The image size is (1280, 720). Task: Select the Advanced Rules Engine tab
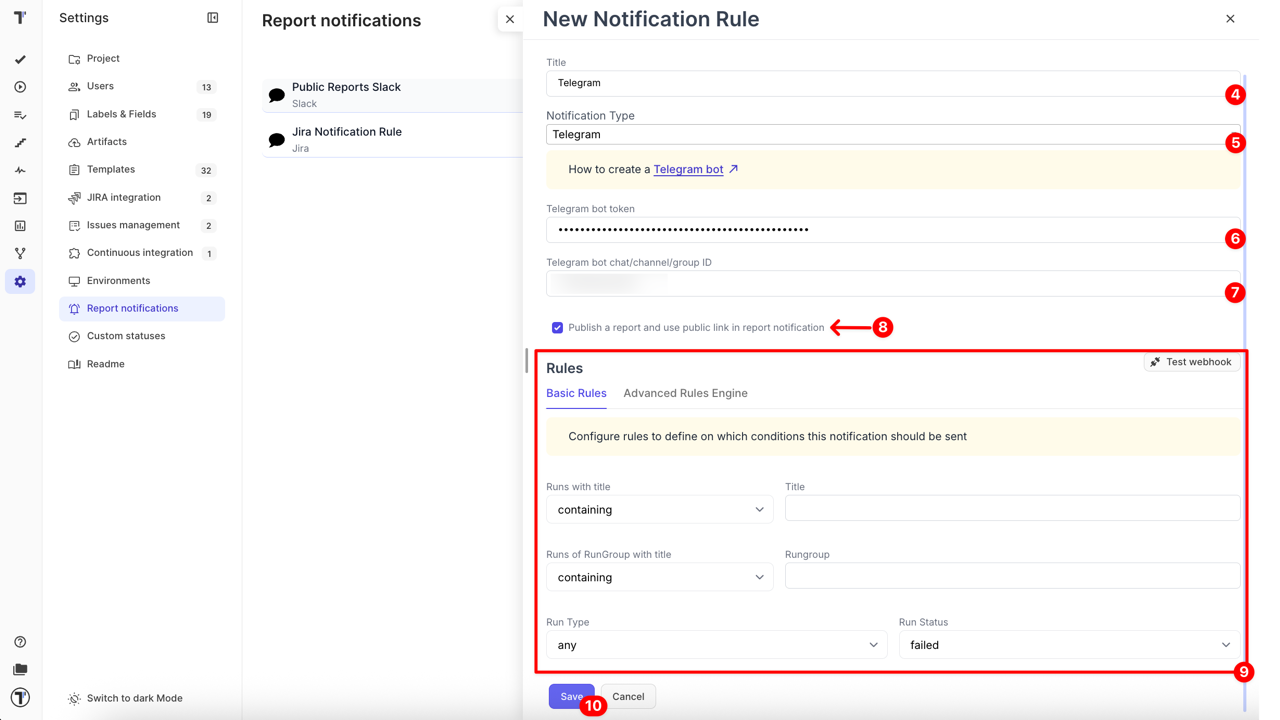685,393
